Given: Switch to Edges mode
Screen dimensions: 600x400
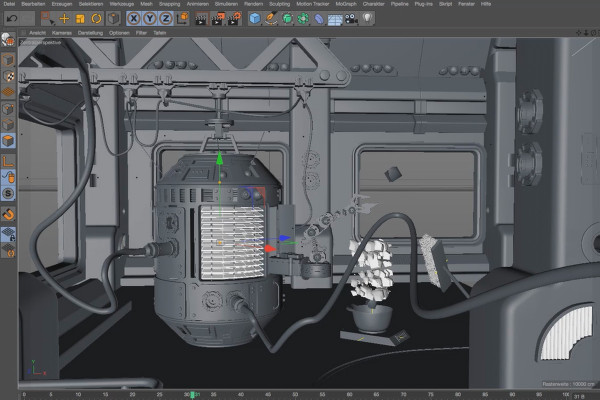Looking at the screenshot, I should tap(8, 125).
